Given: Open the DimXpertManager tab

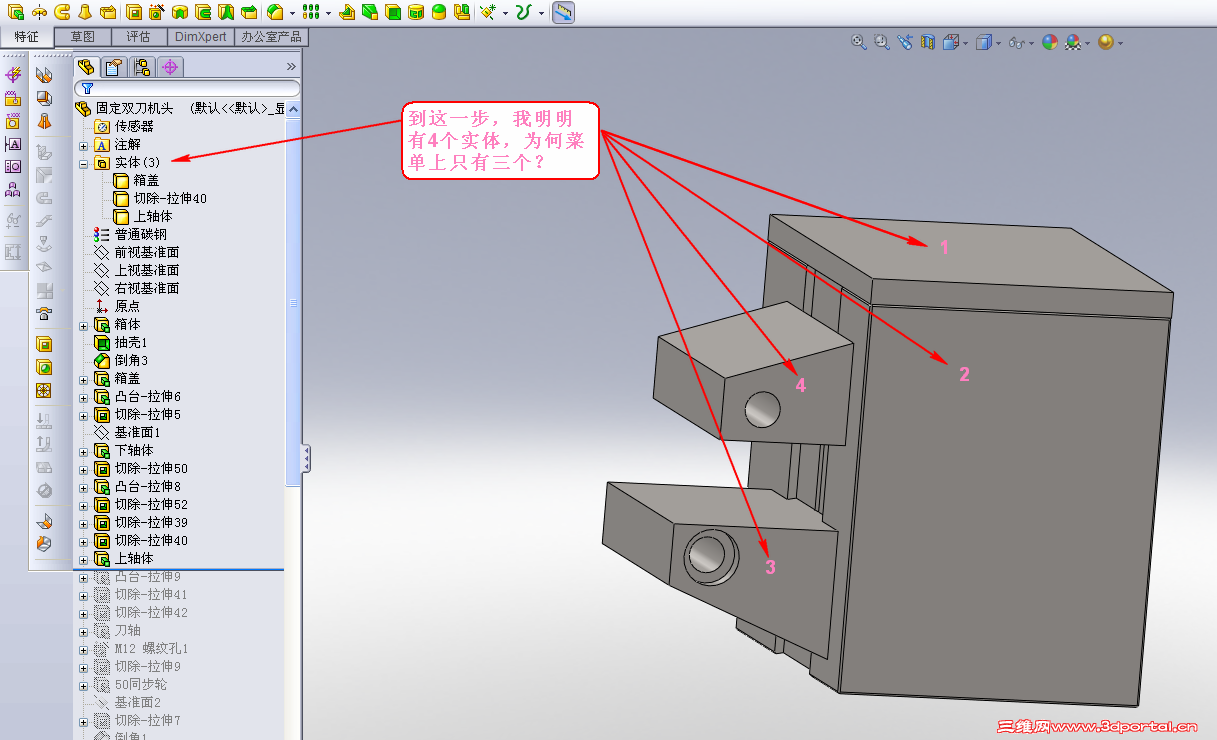Looking at the screenshot, I should pyautogui.click(x=170, y=67).
